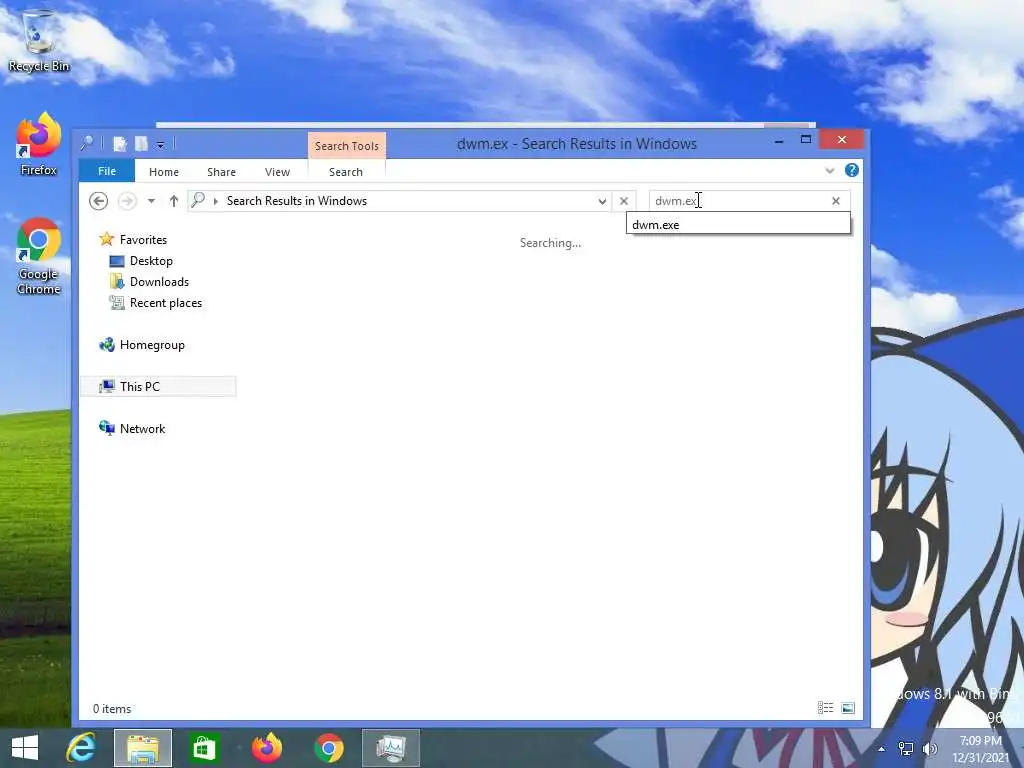Launch Google Chrome from the taskbar
Image resolution: width=1024 pixels, height=768 pixels.
[x=328, y=748]
